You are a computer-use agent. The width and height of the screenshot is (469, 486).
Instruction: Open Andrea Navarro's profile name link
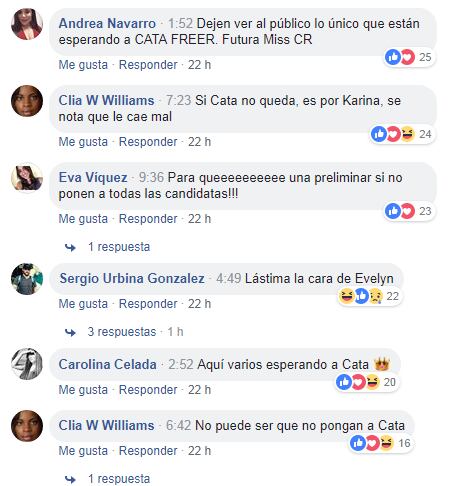pos(107,24)
